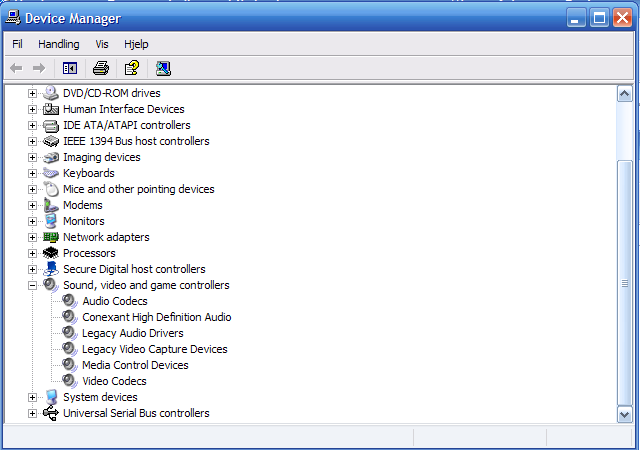The width and height of the screenshot is (640, 450).
Task: Open the Fil menu
Action: (x=17, y=44)
